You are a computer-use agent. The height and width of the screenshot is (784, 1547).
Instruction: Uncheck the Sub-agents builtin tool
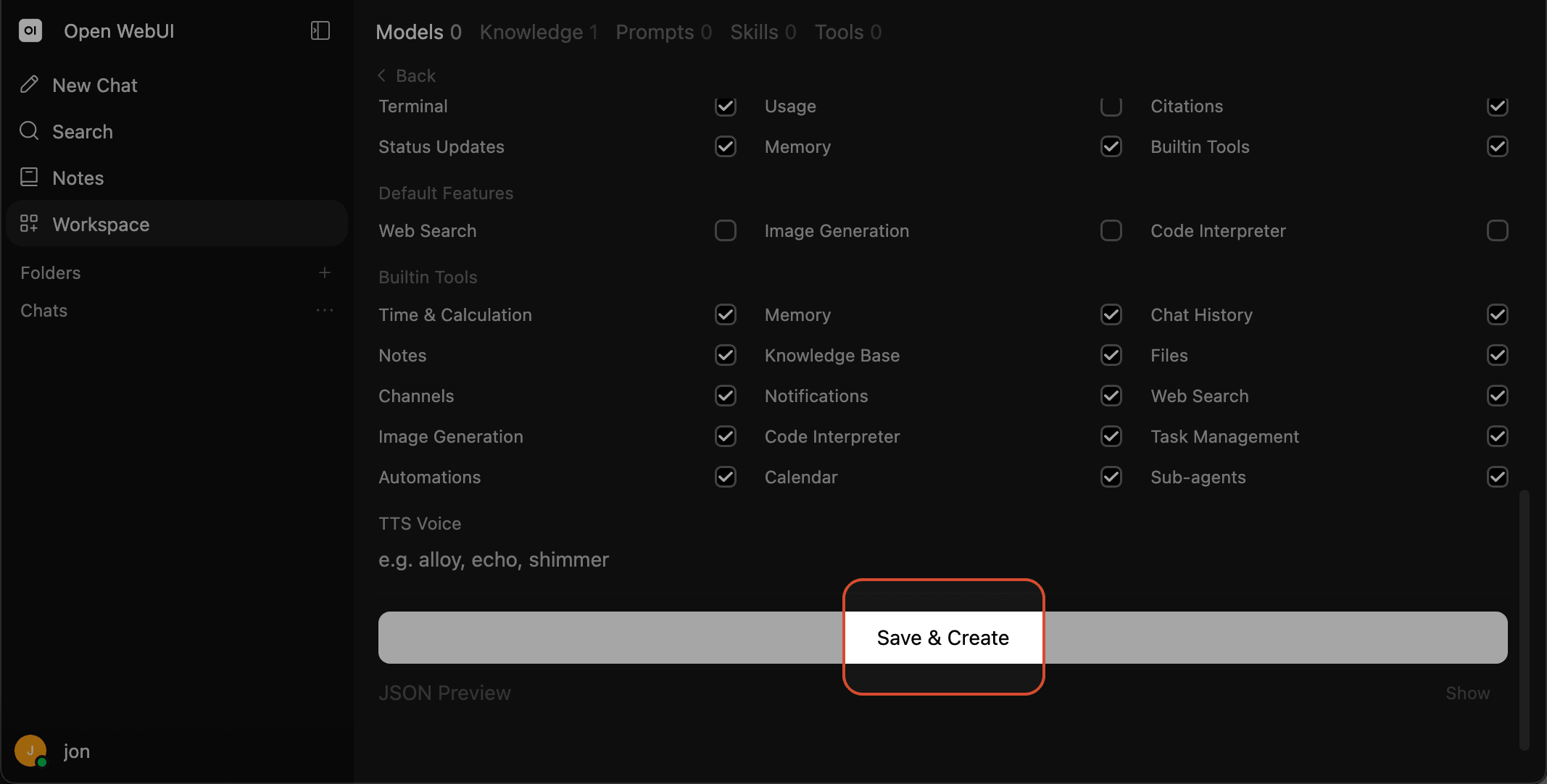[1498, 477]
